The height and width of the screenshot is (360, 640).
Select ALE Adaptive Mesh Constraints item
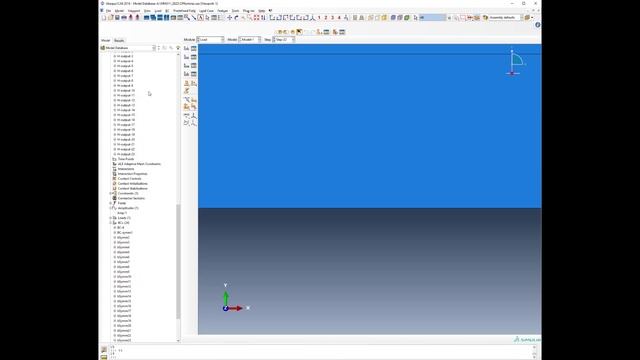coord(139,164)
